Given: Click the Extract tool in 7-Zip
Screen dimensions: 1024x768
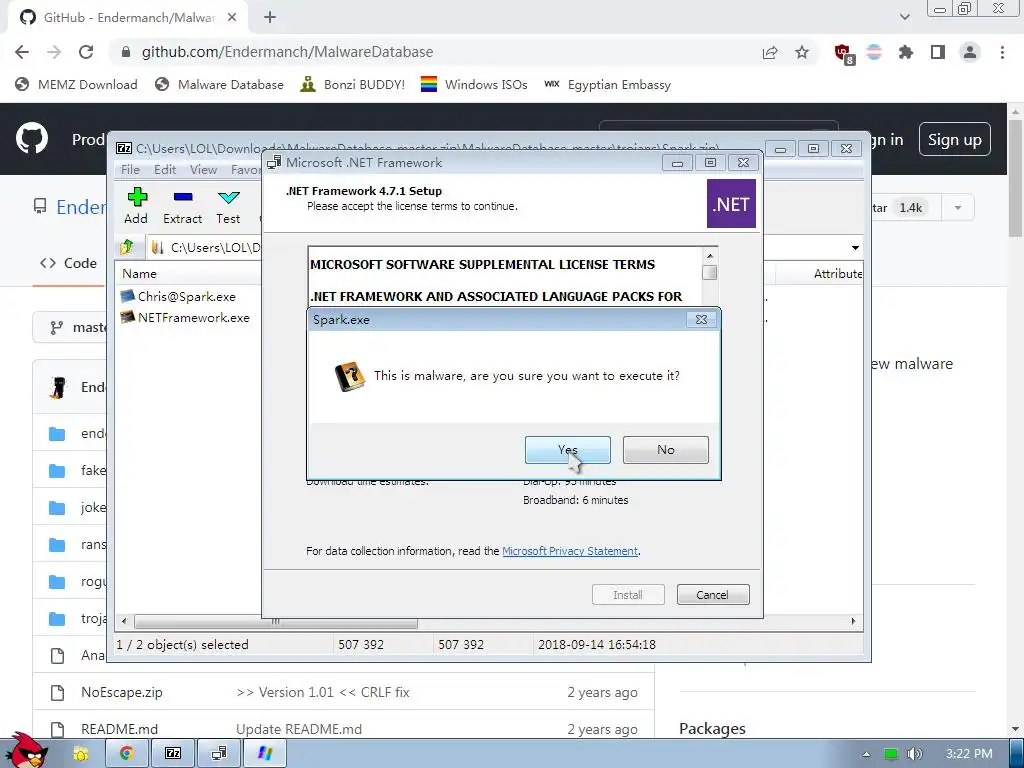Looking at the screenshot, I should pyautogui.click(x=182, y=206).
